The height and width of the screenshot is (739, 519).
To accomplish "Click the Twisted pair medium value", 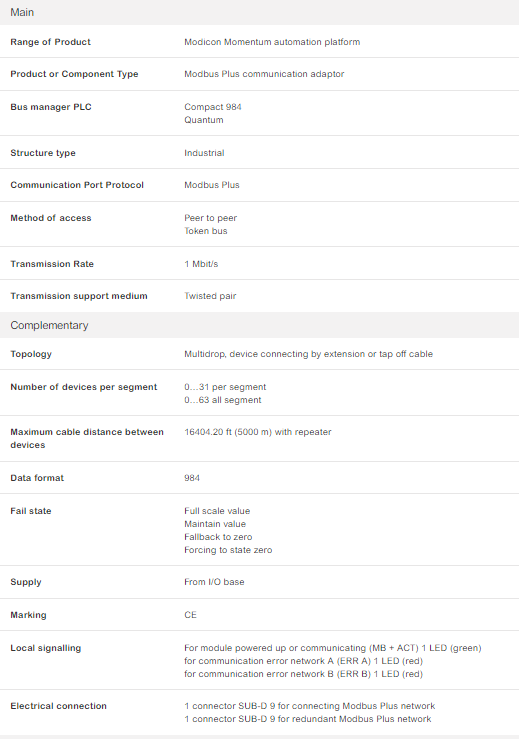I will (x=210, y=296).
